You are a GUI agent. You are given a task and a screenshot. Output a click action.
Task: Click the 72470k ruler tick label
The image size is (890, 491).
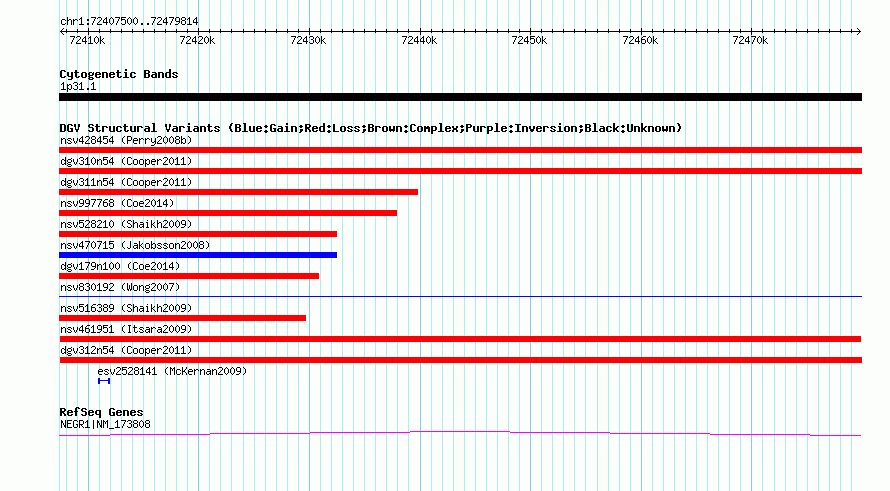750,40
